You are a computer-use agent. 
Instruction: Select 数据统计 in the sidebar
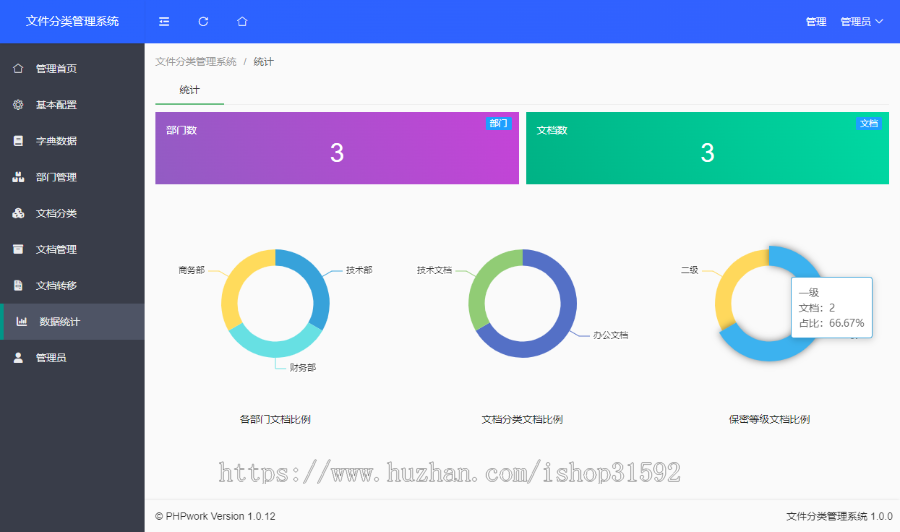(x=72, y=321)
